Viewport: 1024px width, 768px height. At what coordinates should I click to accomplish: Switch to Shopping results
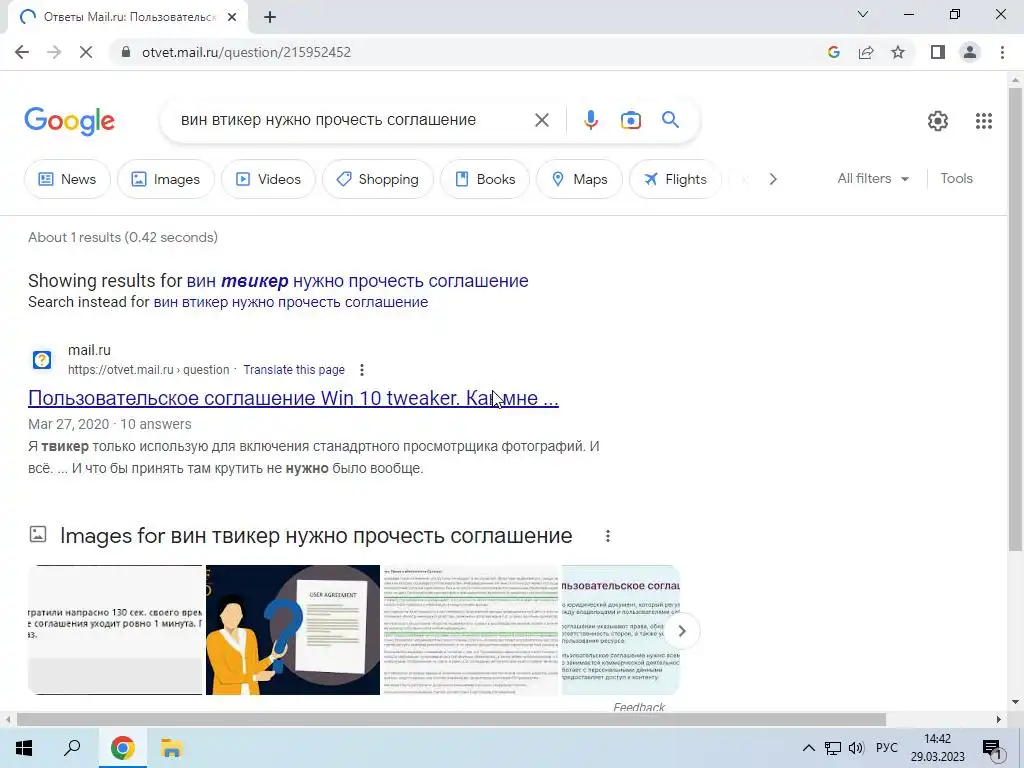point(377,179)
